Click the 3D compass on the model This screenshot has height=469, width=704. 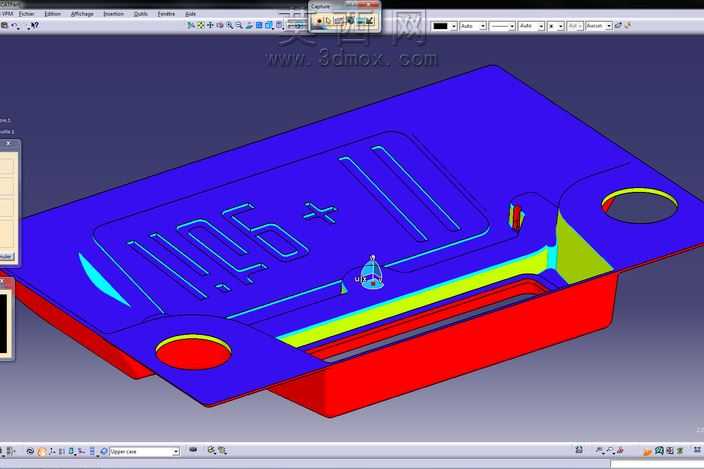(372, 272)
